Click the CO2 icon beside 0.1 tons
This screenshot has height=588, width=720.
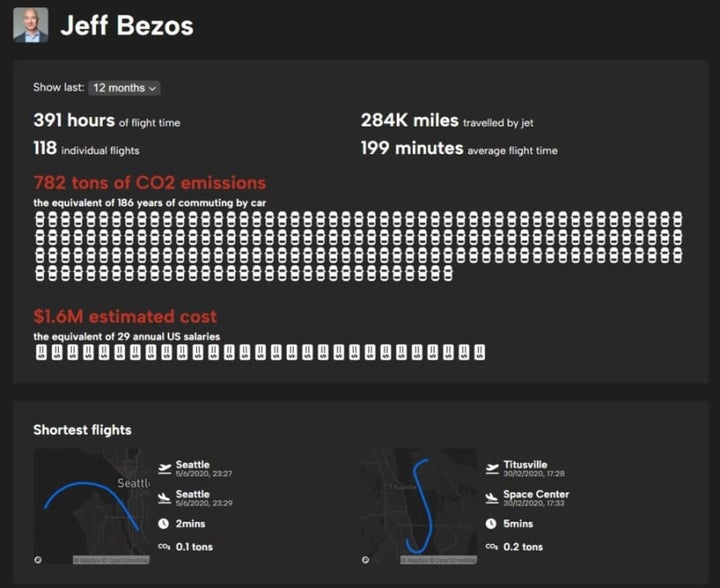coord(164,547)
